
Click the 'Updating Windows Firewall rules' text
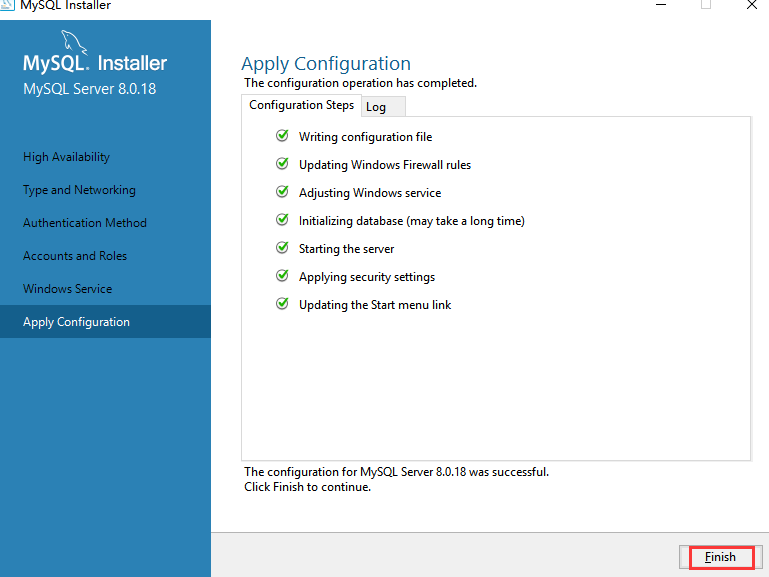tap(384, 165)
